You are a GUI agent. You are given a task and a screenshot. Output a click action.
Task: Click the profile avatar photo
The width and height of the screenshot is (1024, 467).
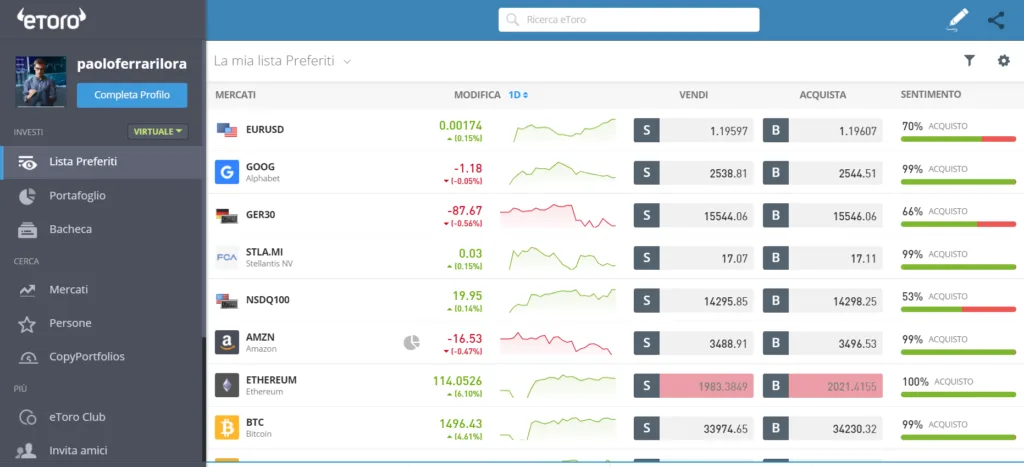40,81
